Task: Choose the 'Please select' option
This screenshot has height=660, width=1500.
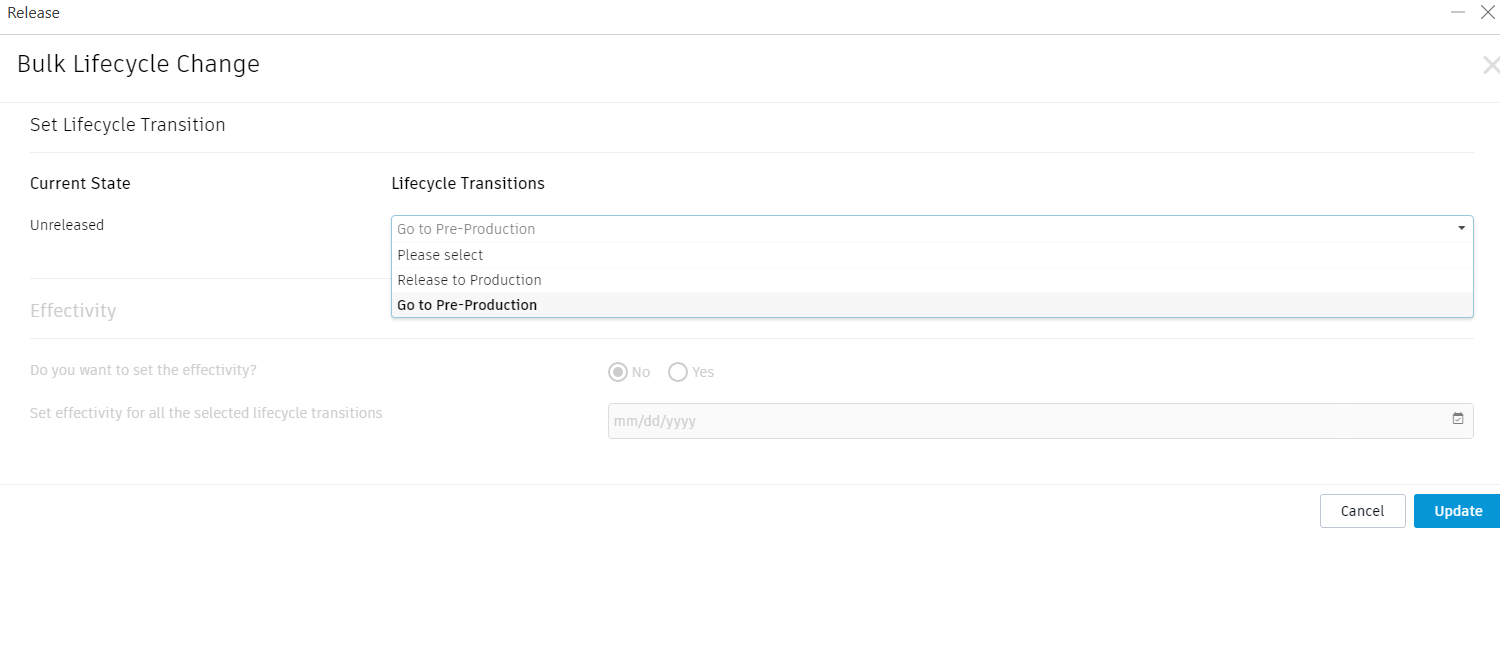Action: [440, 255]
